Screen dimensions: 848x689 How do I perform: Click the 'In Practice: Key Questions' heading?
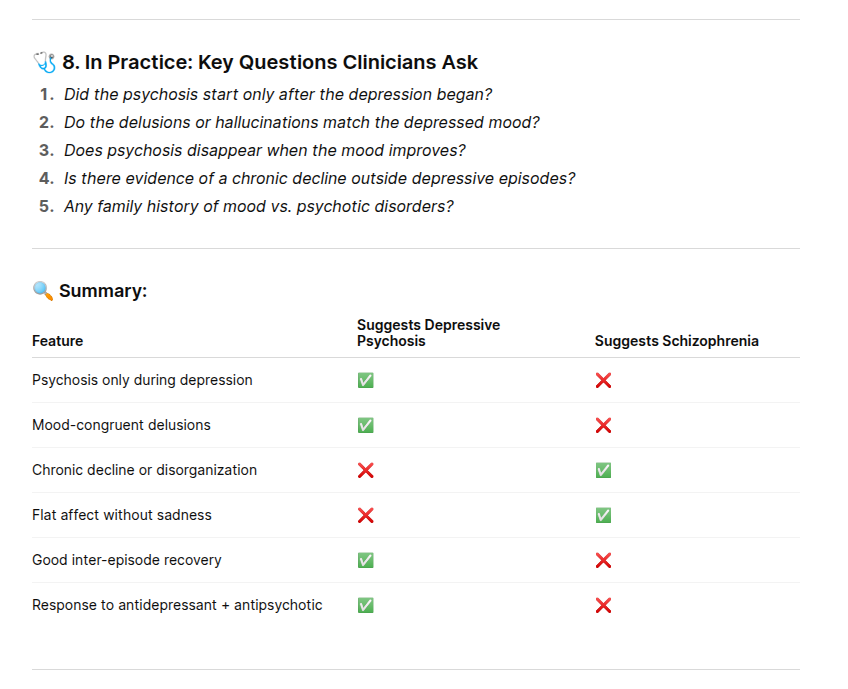coord(270,63)
